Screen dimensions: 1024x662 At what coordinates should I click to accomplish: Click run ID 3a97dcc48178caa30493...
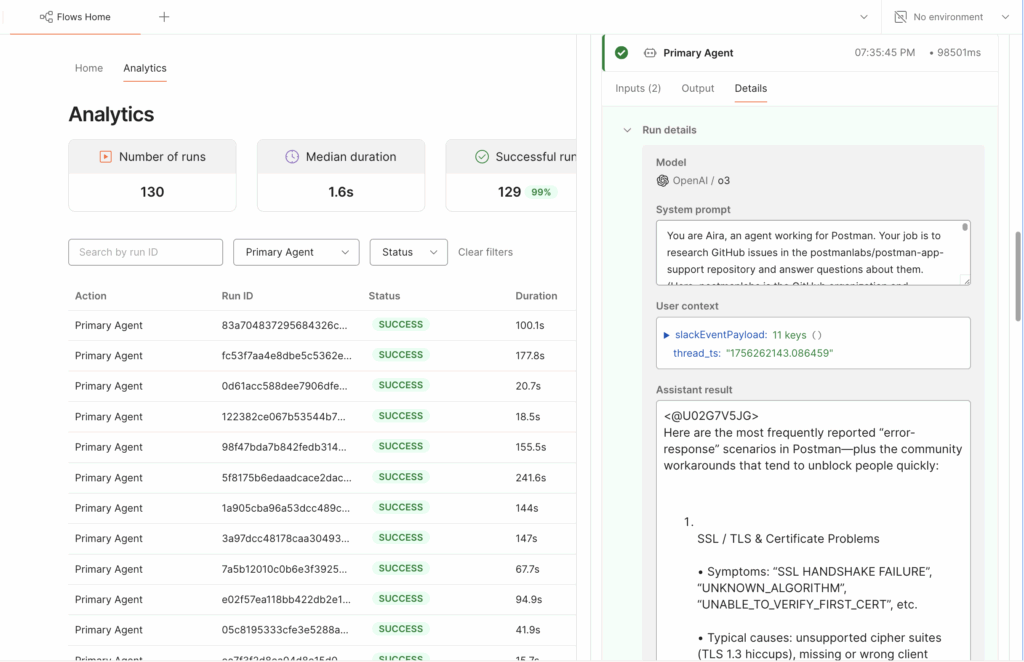[285, 539]
